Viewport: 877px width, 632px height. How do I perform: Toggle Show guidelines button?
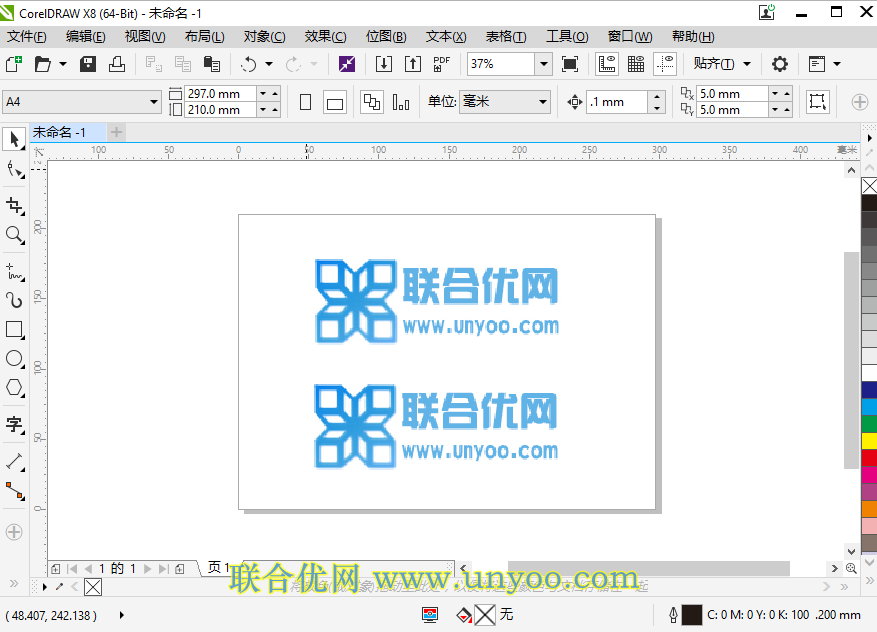coord(665,64)
